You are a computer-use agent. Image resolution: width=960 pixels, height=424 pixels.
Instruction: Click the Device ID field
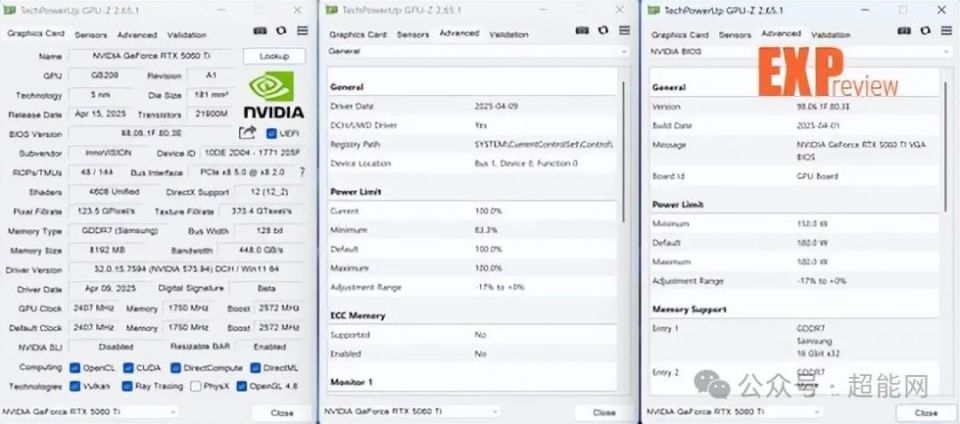coord(252,153)
